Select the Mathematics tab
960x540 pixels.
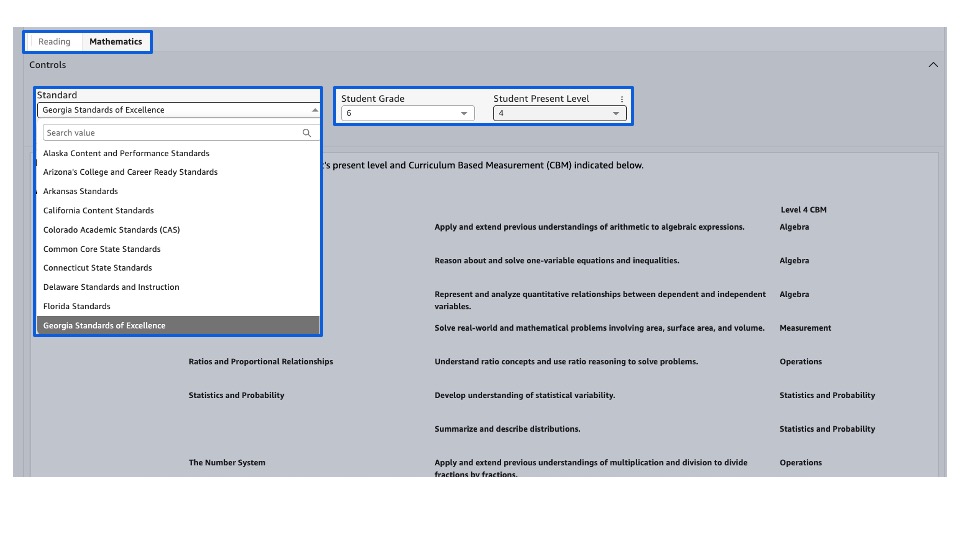(x=116, y=42)
